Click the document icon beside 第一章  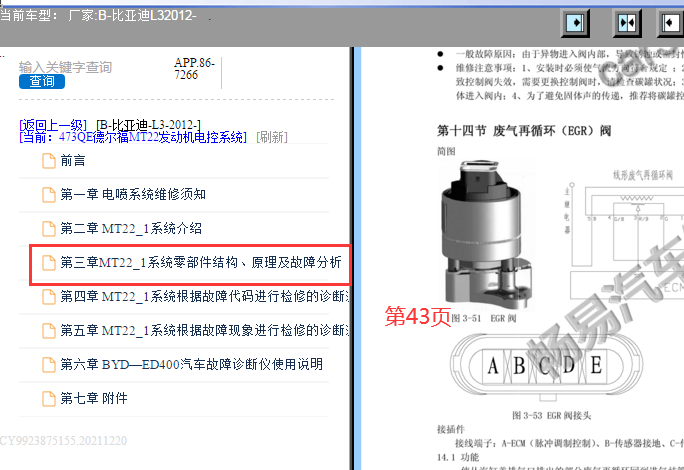[x=49, y=195]
